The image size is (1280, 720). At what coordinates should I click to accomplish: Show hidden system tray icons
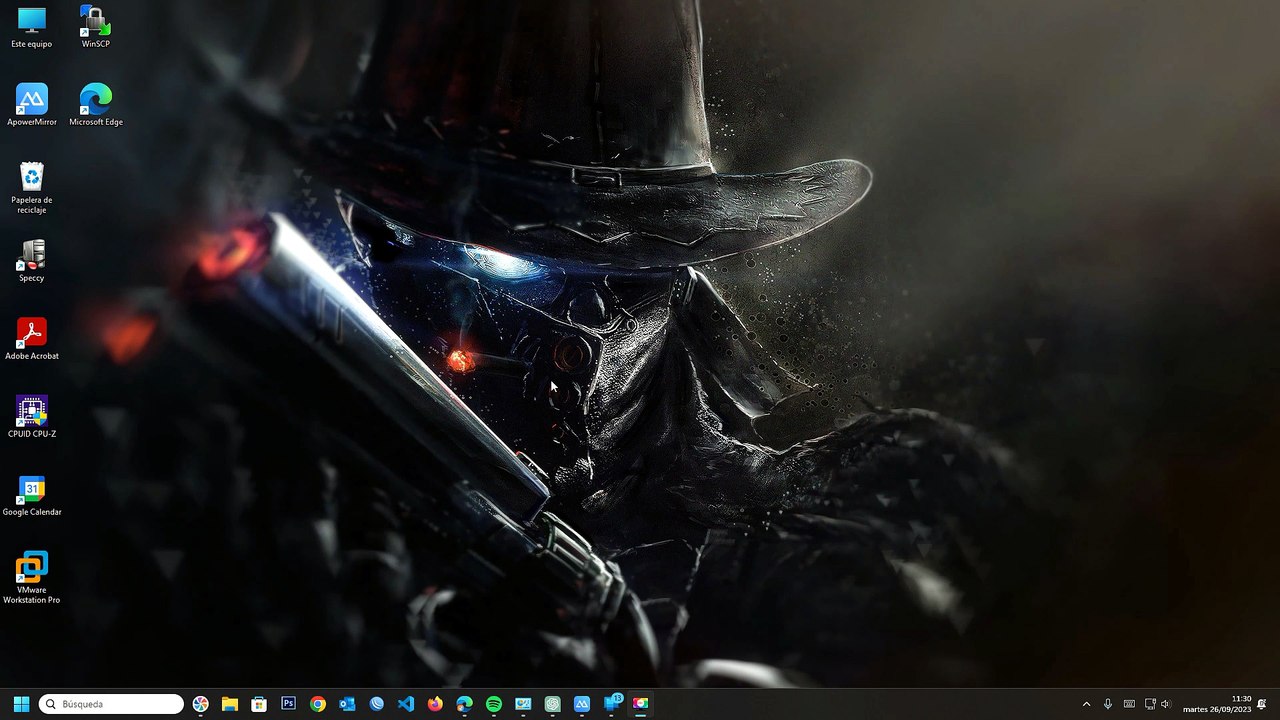1087,704
